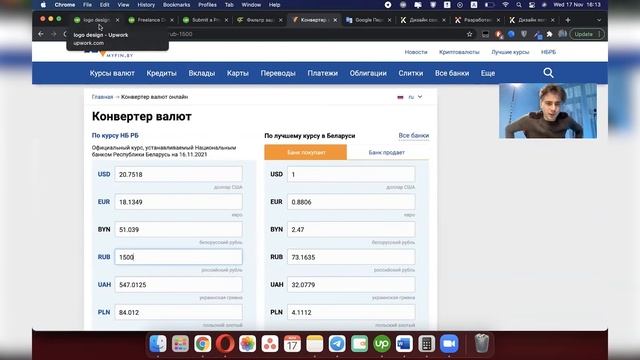Open the Trash in the Dock
This screenshot has height=360, width=640.
point(482,344)
